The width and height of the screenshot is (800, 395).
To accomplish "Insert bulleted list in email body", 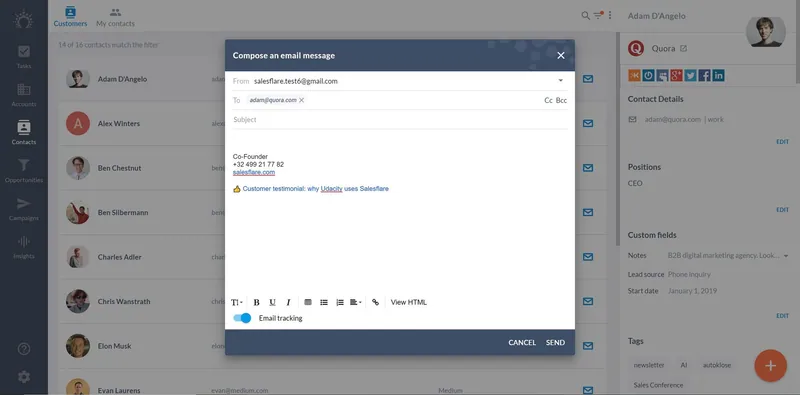I will (323, 302).
